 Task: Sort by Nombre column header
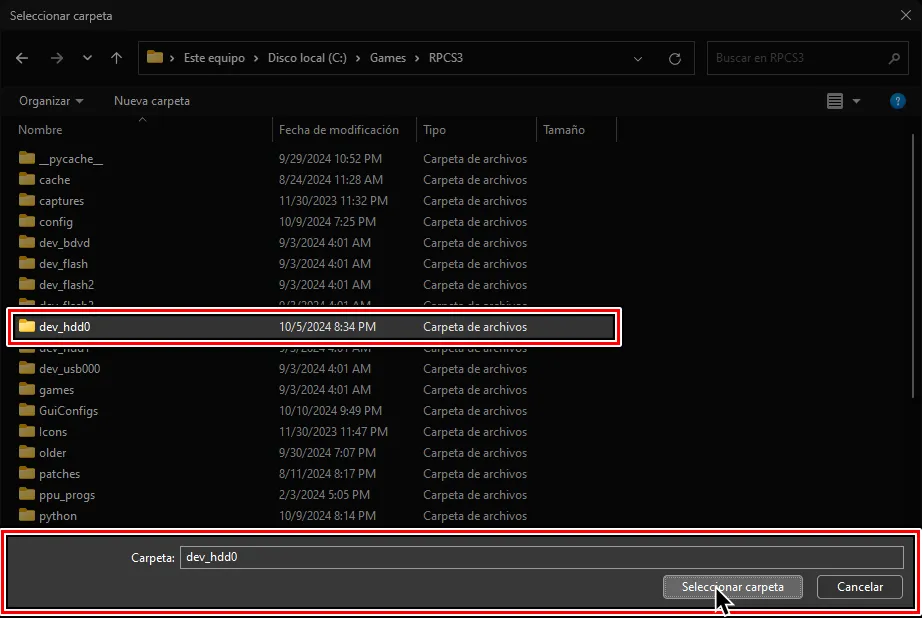pyautogui.click(x=40, y=130)
